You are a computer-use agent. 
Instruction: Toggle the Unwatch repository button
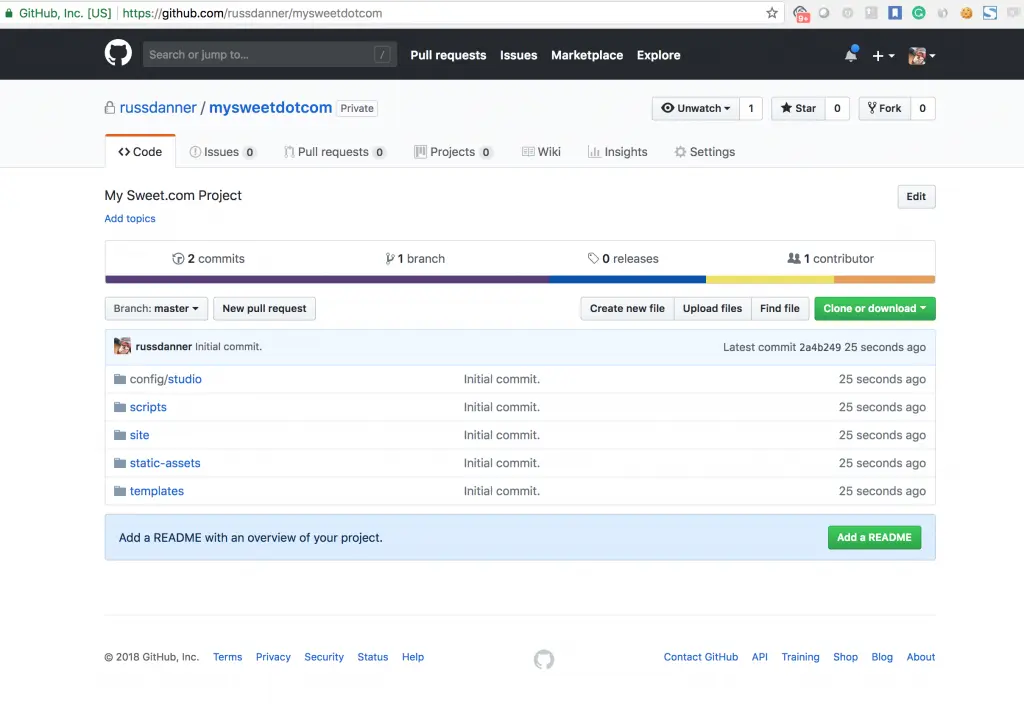pyautogui.click(x=695, y=108)
